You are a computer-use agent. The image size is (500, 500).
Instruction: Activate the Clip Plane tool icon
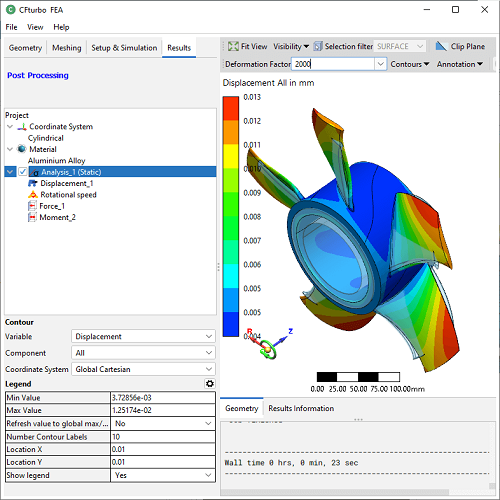pyautogui.click(x=441, y=46)
